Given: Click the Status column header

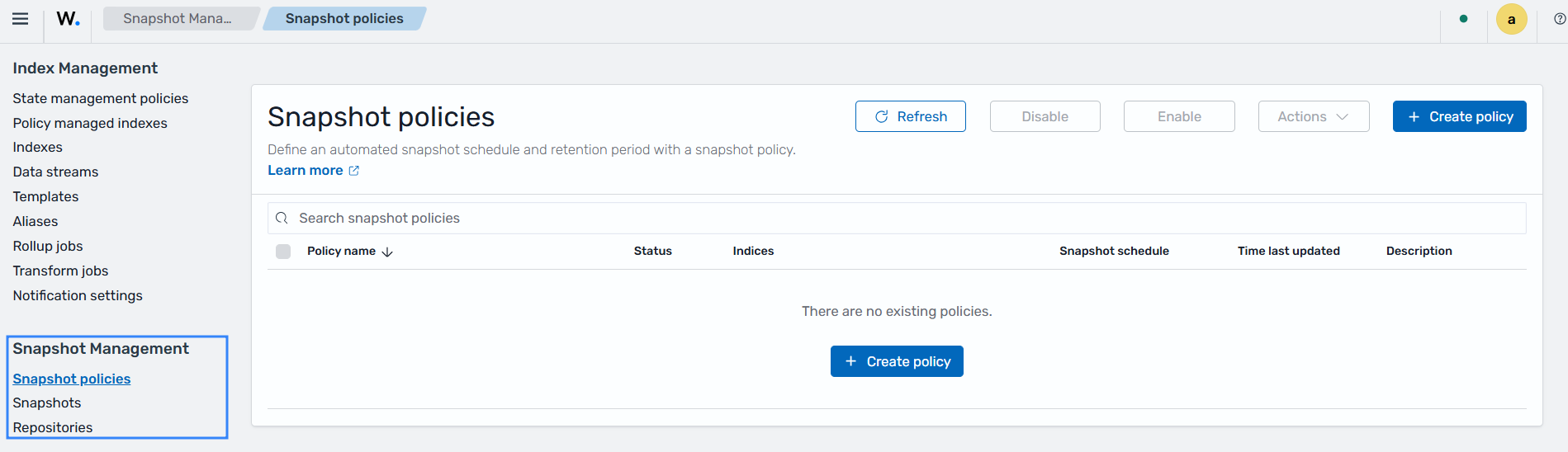Looking at the screenshot, I should point(653,251).
